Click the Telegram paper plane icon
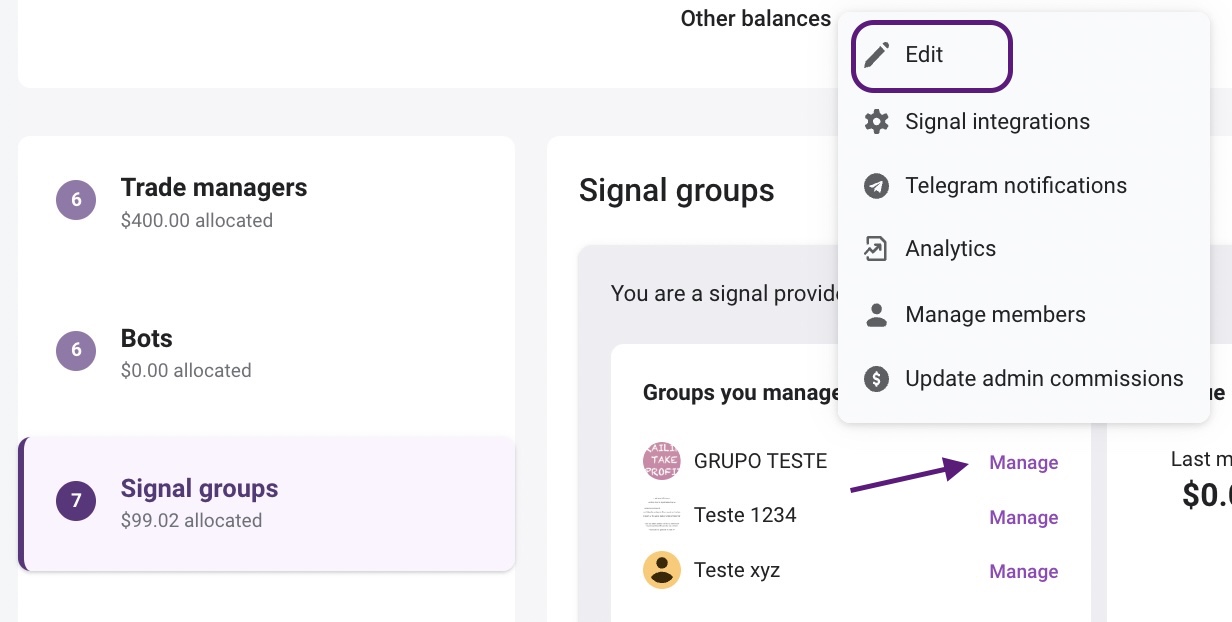1232x622 pixels. click(877, 186)
